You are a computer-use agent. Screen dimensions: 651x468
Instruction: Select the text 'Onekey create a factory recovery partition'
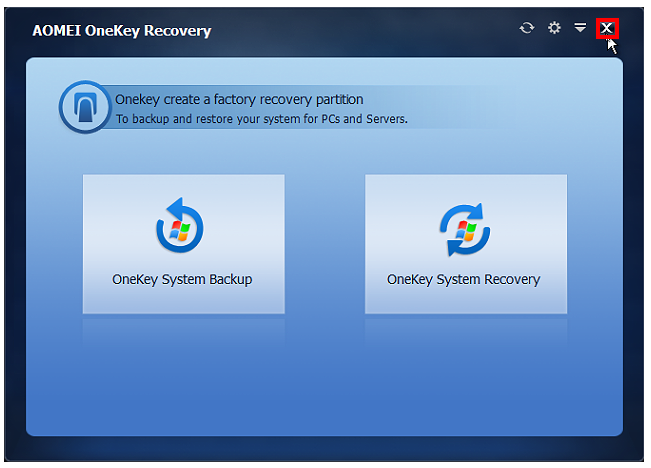239,99
